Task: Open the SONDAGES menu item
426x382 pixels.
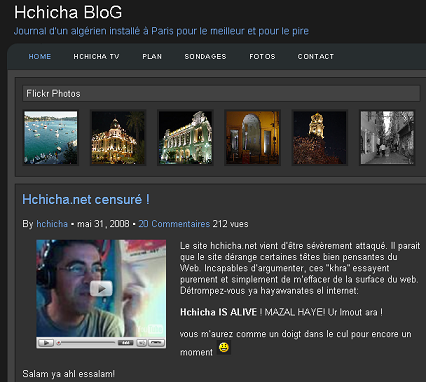Action: pyautogui.click(x=205, y=57)
